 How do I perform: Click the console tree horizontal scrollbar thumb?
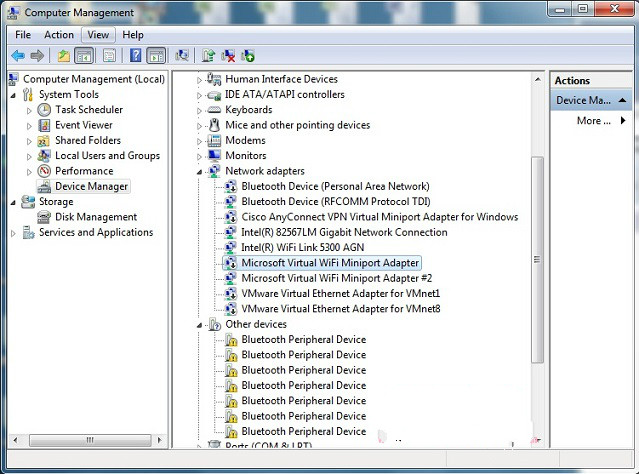[90, 440]
